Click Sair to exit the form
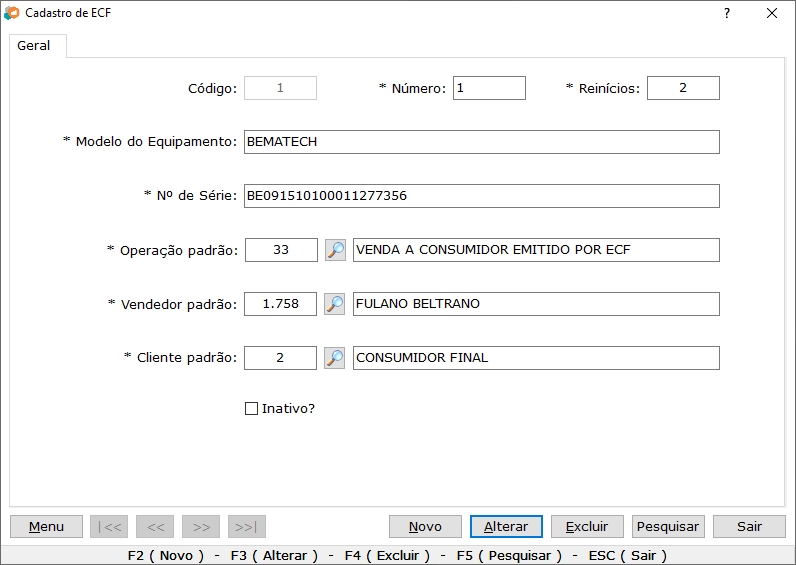Image resolution: width=796 pixels, height=565 pixels. 749,527
